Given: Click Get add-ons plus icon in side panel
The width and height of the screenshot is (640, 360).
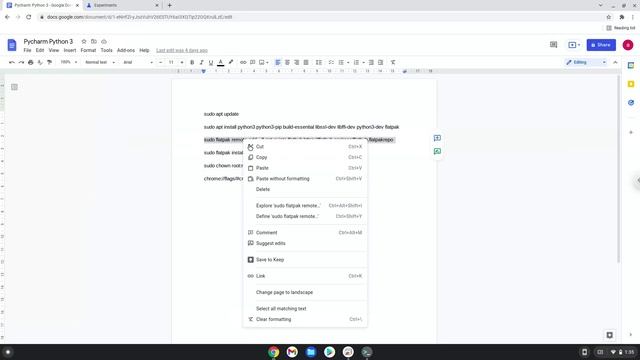Looking at the screenshot, I should pyautogui.click(x=631, y=132).
